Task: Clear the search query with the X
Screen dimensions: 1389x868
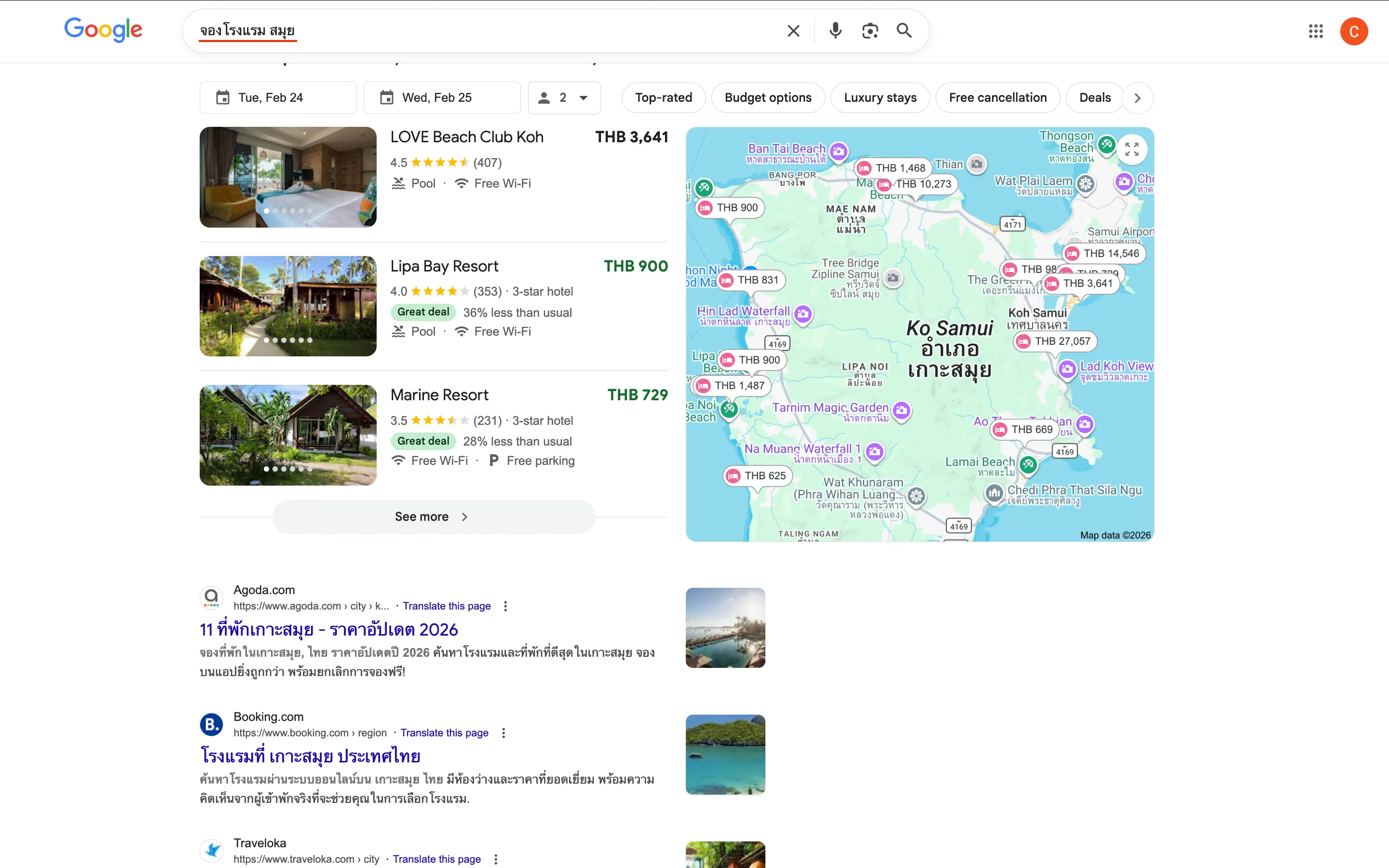Action: pos(793,30)
